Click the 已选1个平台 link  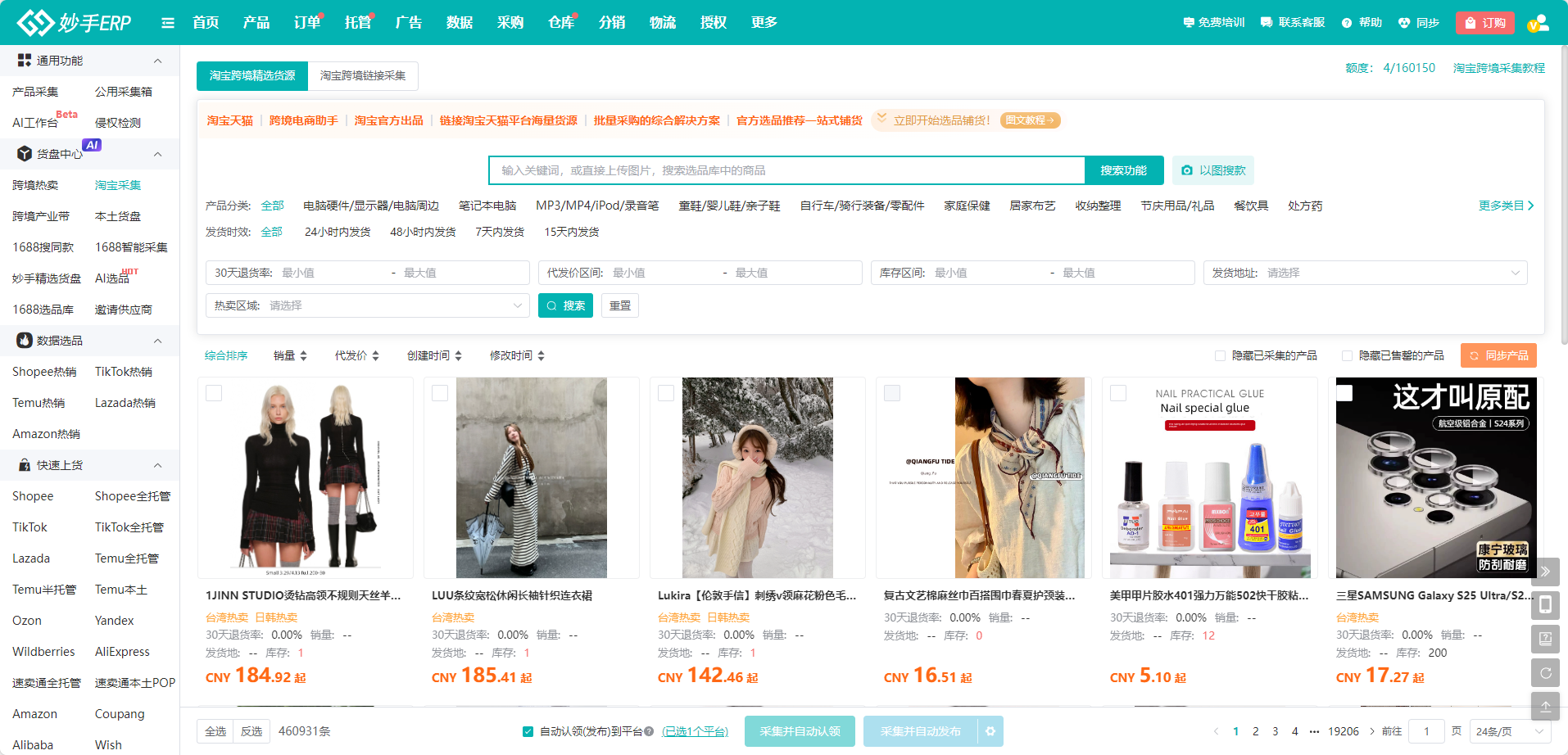(695, 731)
